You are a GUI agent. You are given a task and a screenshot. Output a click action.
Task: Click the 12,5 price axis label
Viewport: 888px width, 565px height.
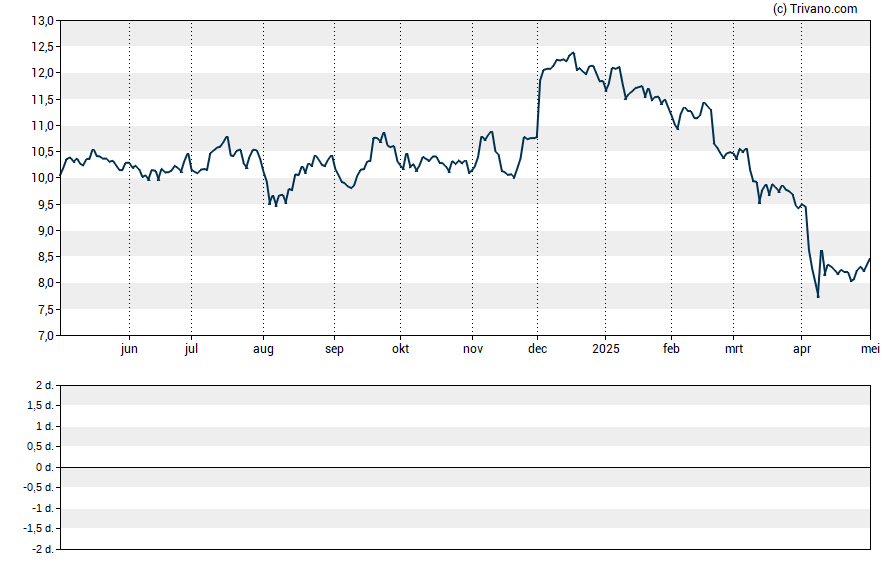click(x=42, y=47)
